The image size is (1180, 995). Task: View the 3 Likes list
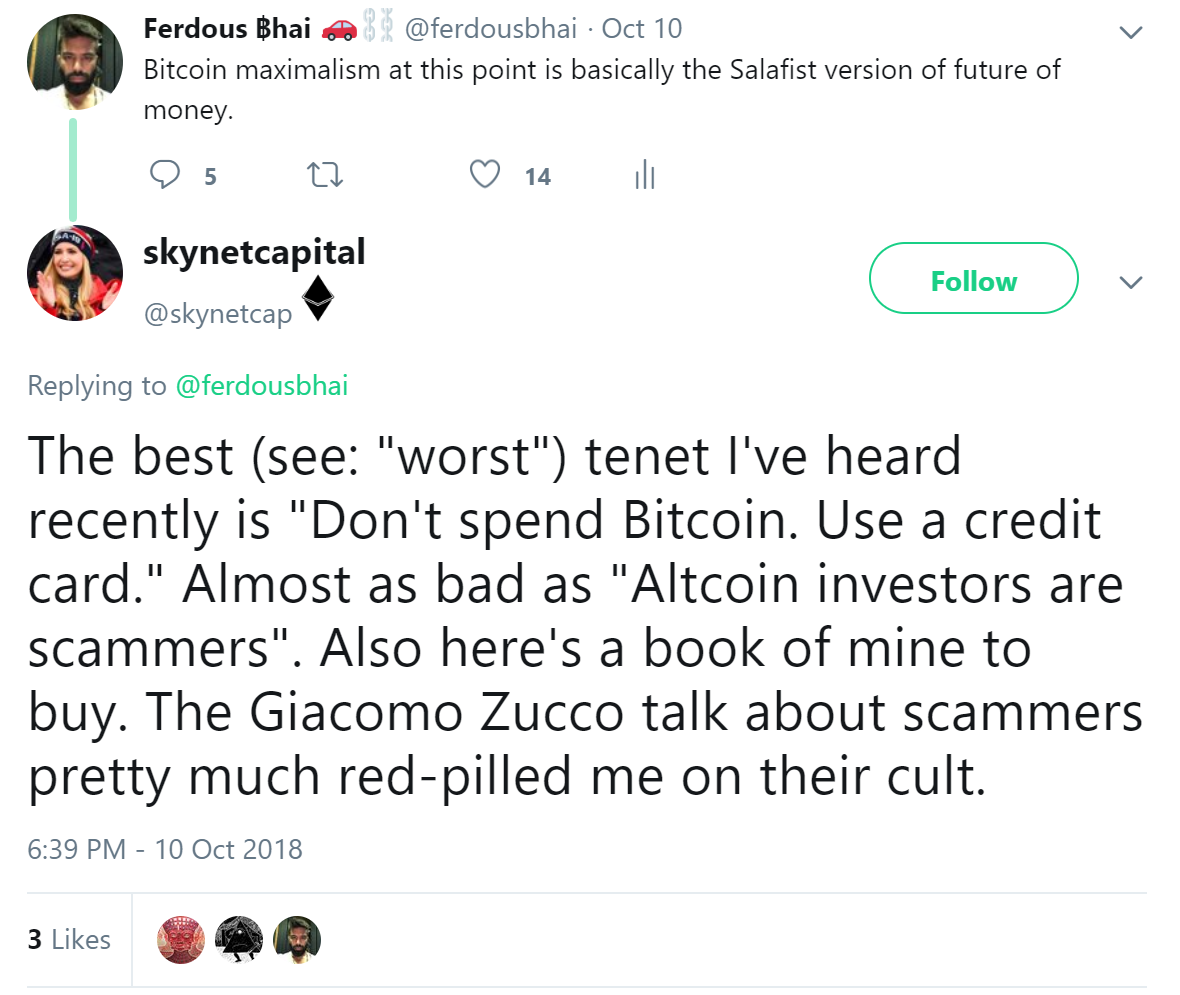[x=69, y=939]
